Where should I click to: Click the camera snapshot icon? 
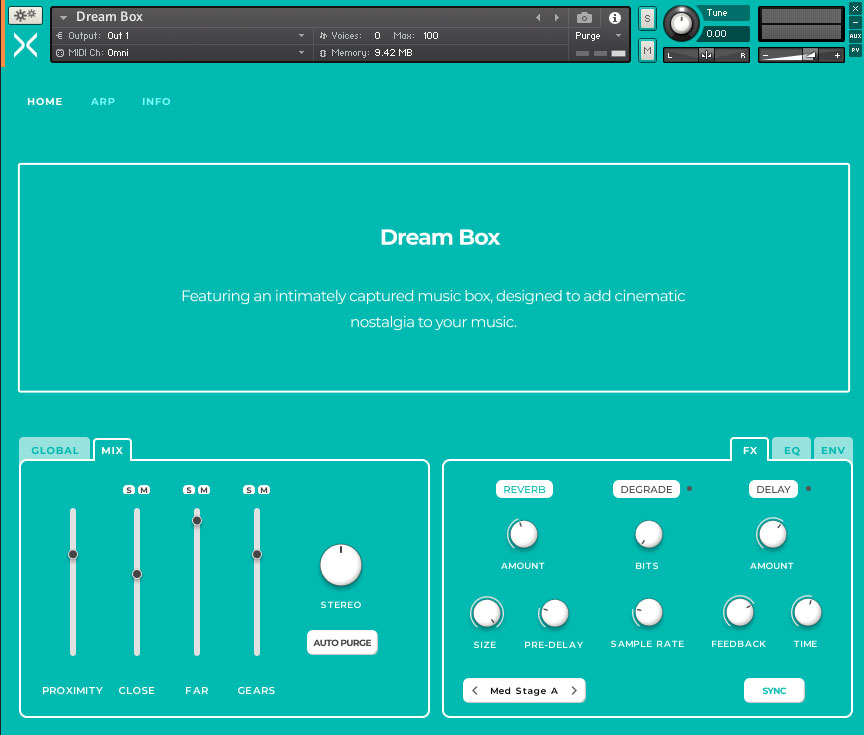(584, 18)
